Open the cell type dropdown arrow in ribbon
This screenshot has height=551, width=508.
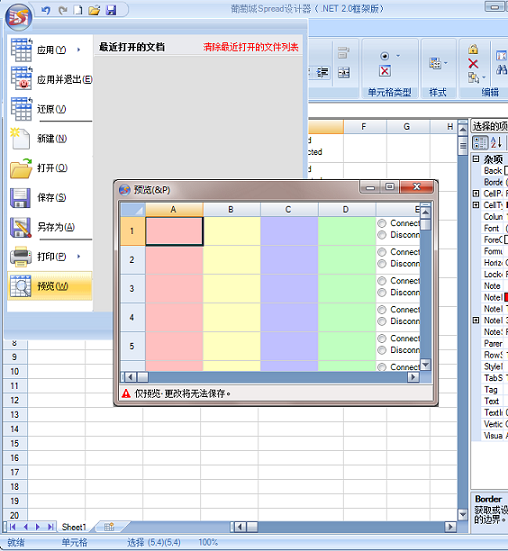(x=398, y=56)
